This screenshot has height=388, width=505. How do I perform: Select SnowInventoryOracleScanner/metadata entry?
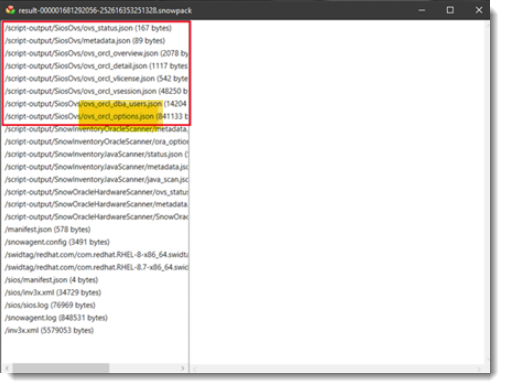pos(96,129)
